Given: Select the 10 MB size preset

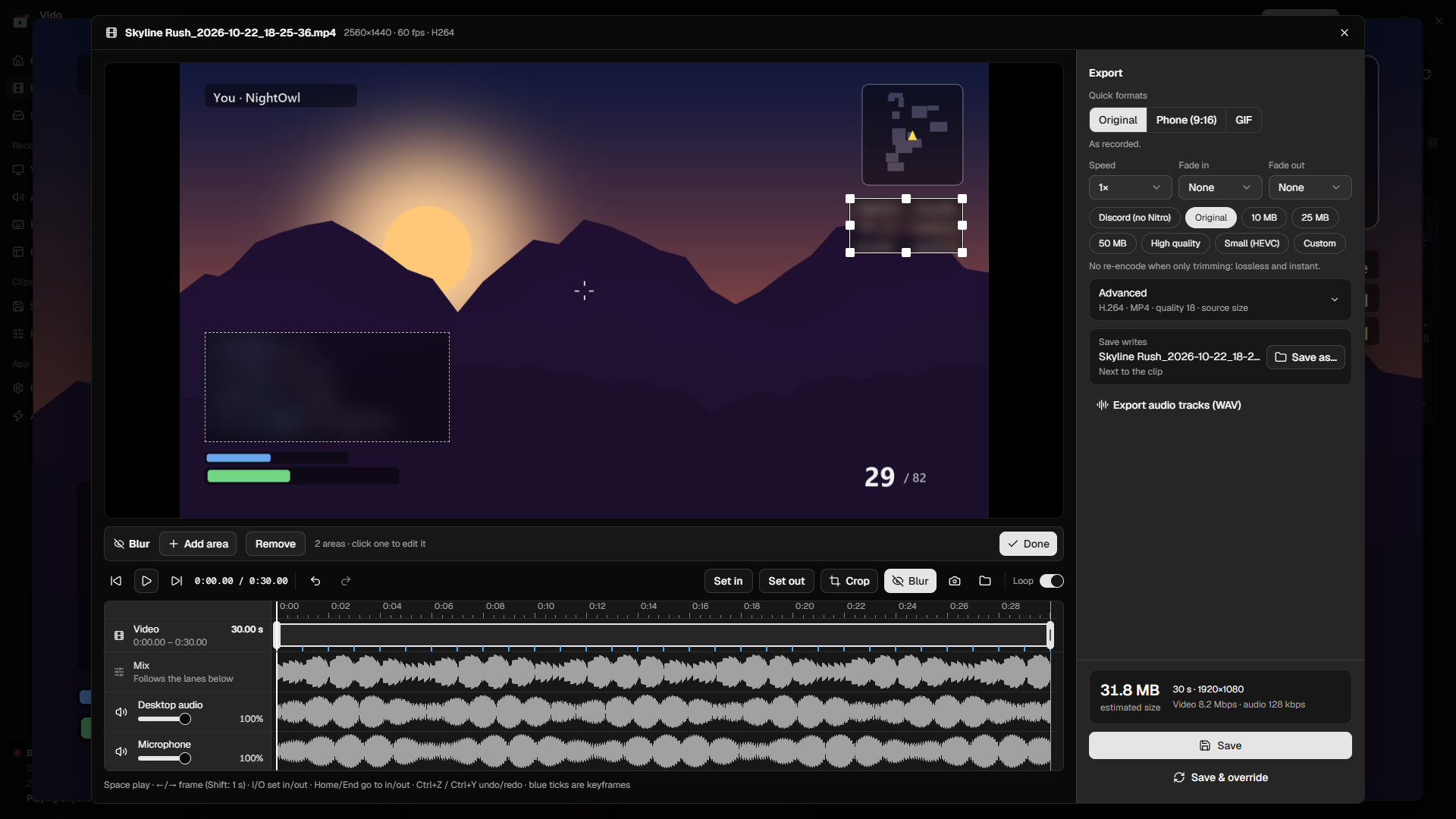Looking at the screenshot, I should [x=1263, y=218].
